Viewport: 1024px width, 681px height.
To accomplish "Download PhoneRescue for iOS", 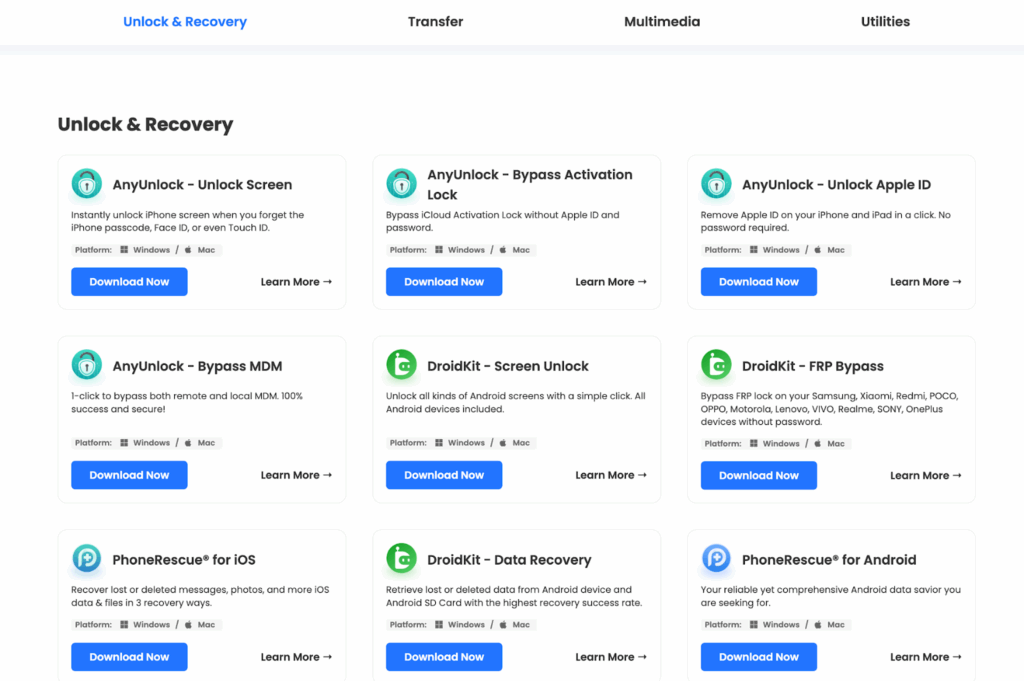I will (129, 657).
